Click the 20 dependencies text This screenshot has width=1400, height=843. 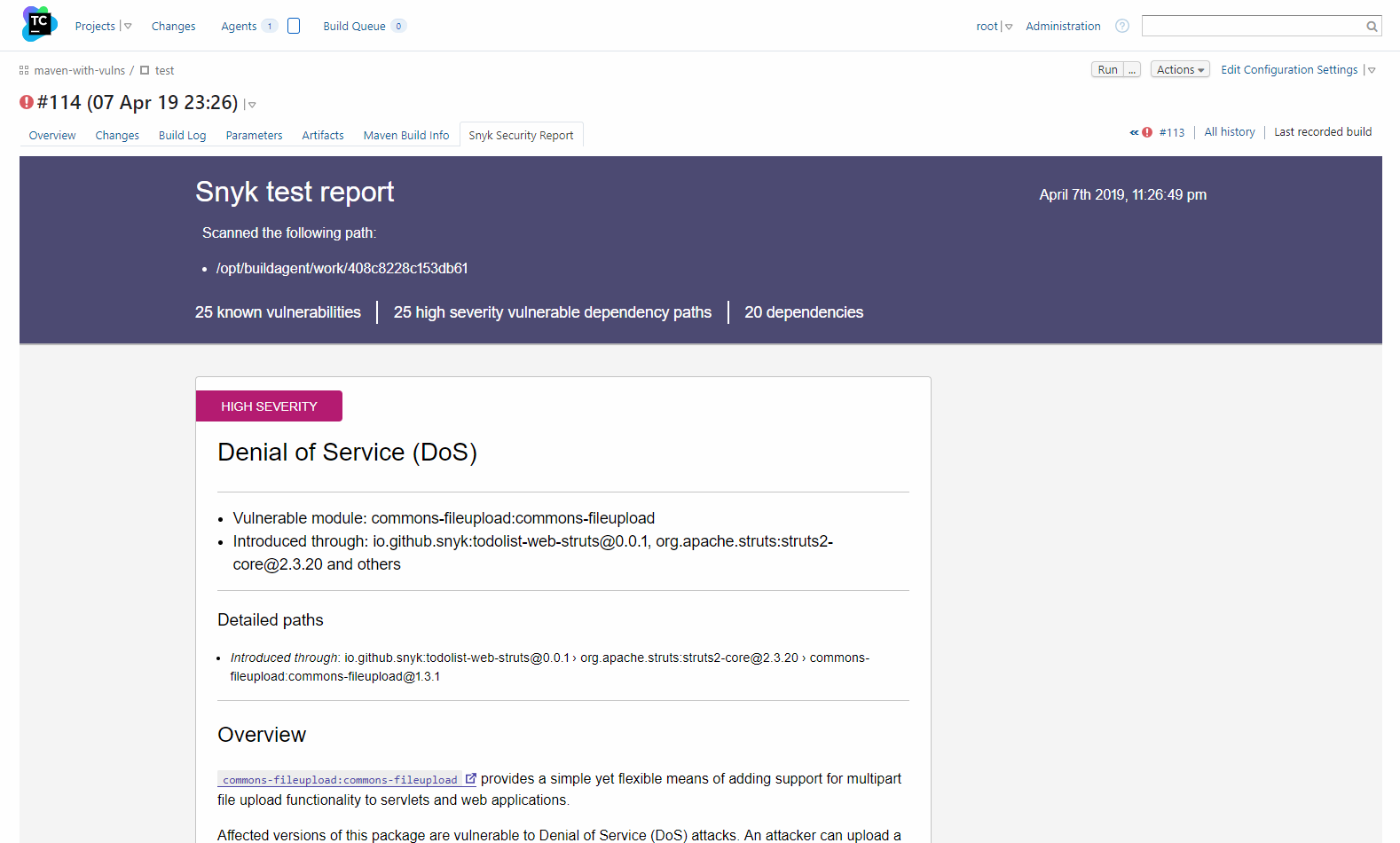pos(804,312)
